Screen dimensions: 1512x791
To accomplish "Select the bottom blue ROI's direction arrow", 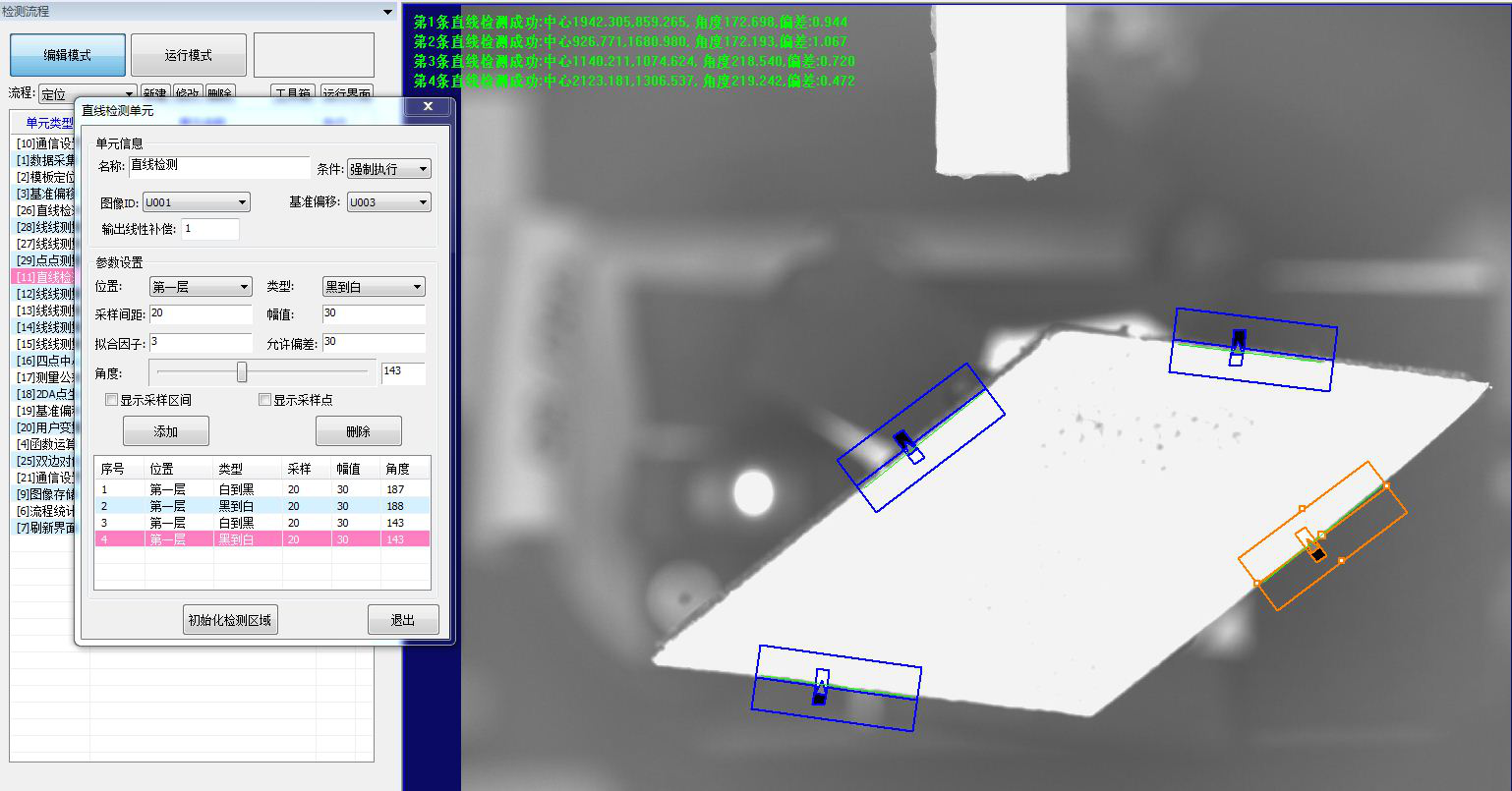I will (821, 687).
